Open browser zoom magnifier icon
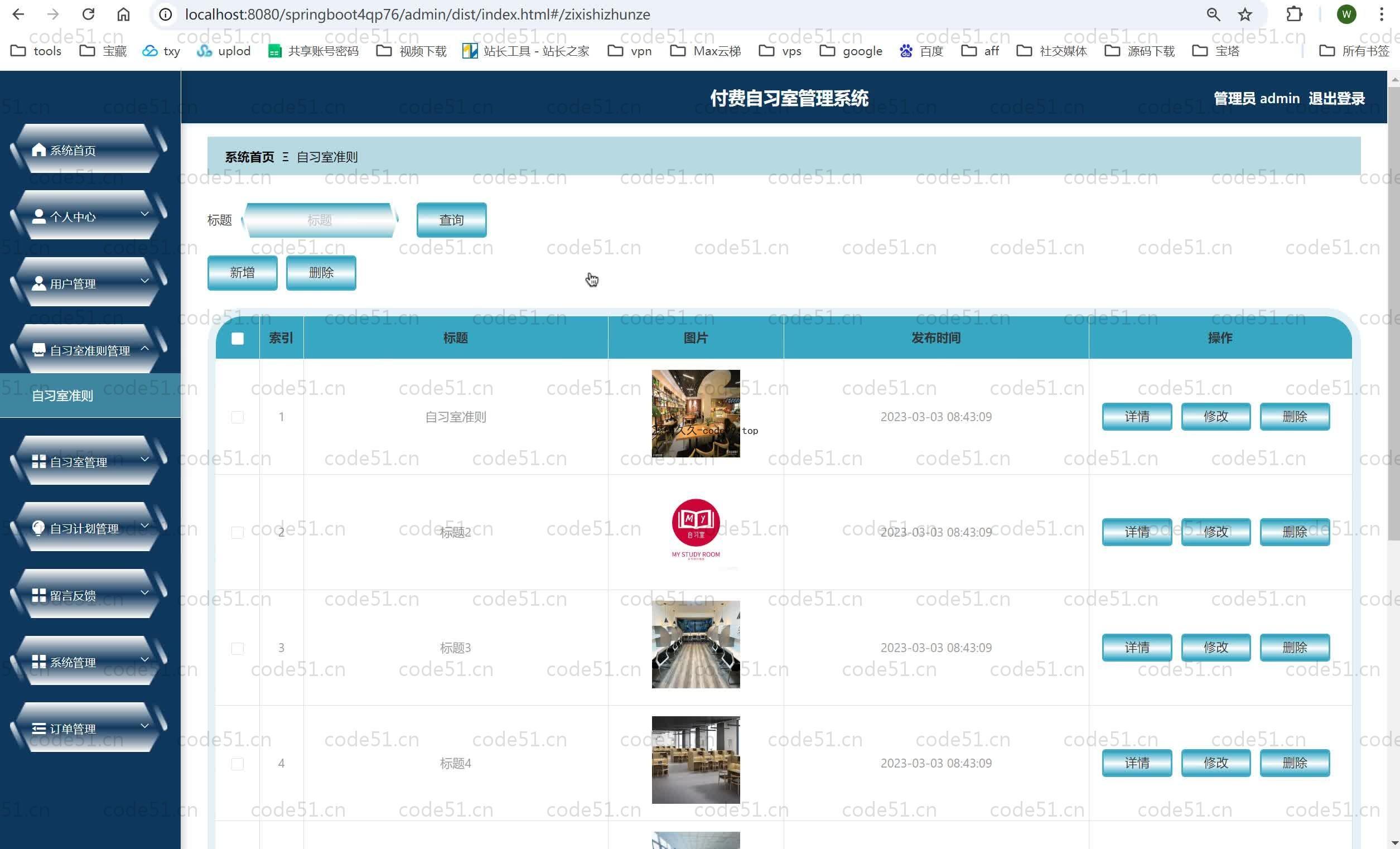Screen dimensions: 1400x849 click(x=1213, y=14)
